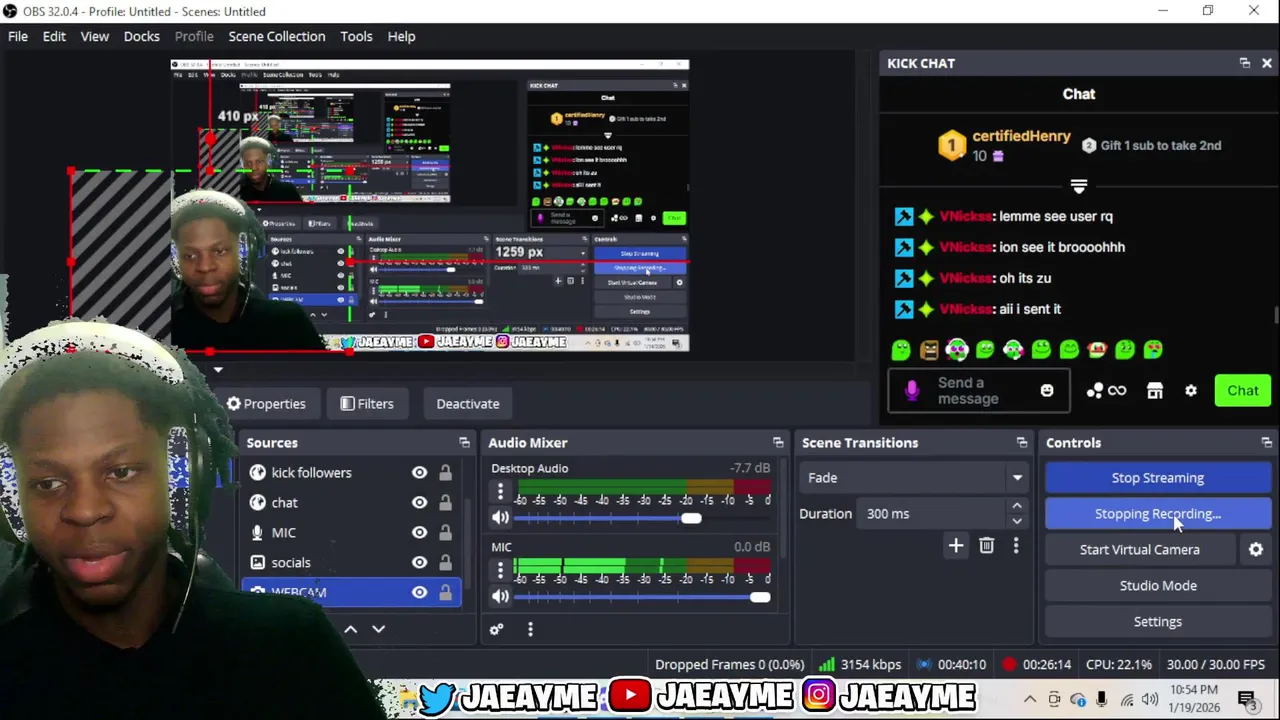Toggle visibility of chat source

(419, 503)
